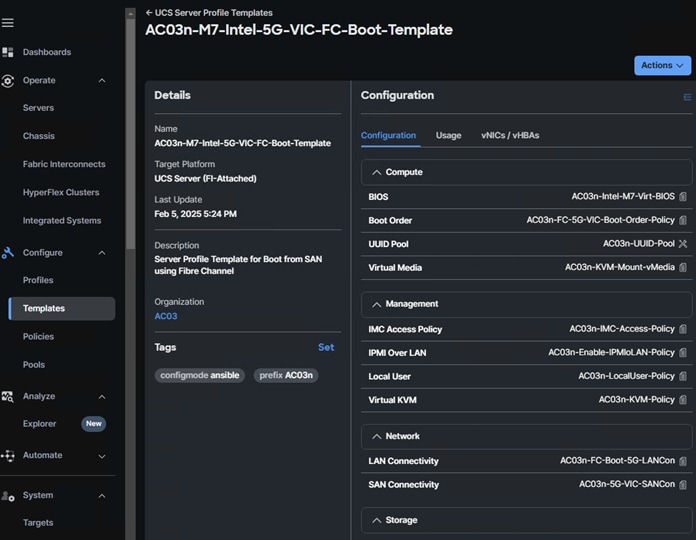Click the policy icon beside AC03n-LocalUser-Policy
The height and width of the screenshot is (540, 696).
point(683,376)
